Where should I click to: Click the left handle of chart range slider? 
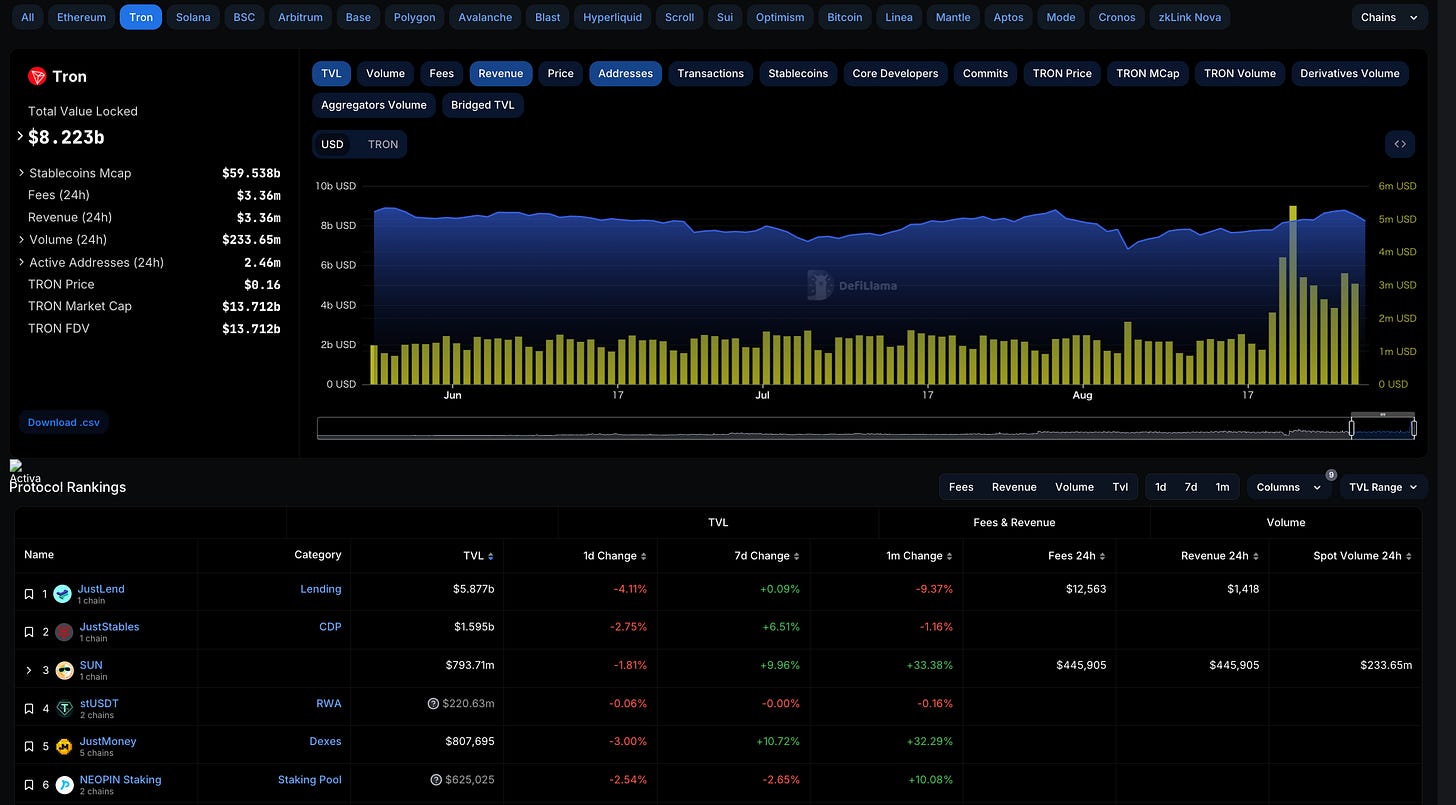point(1352,428)
